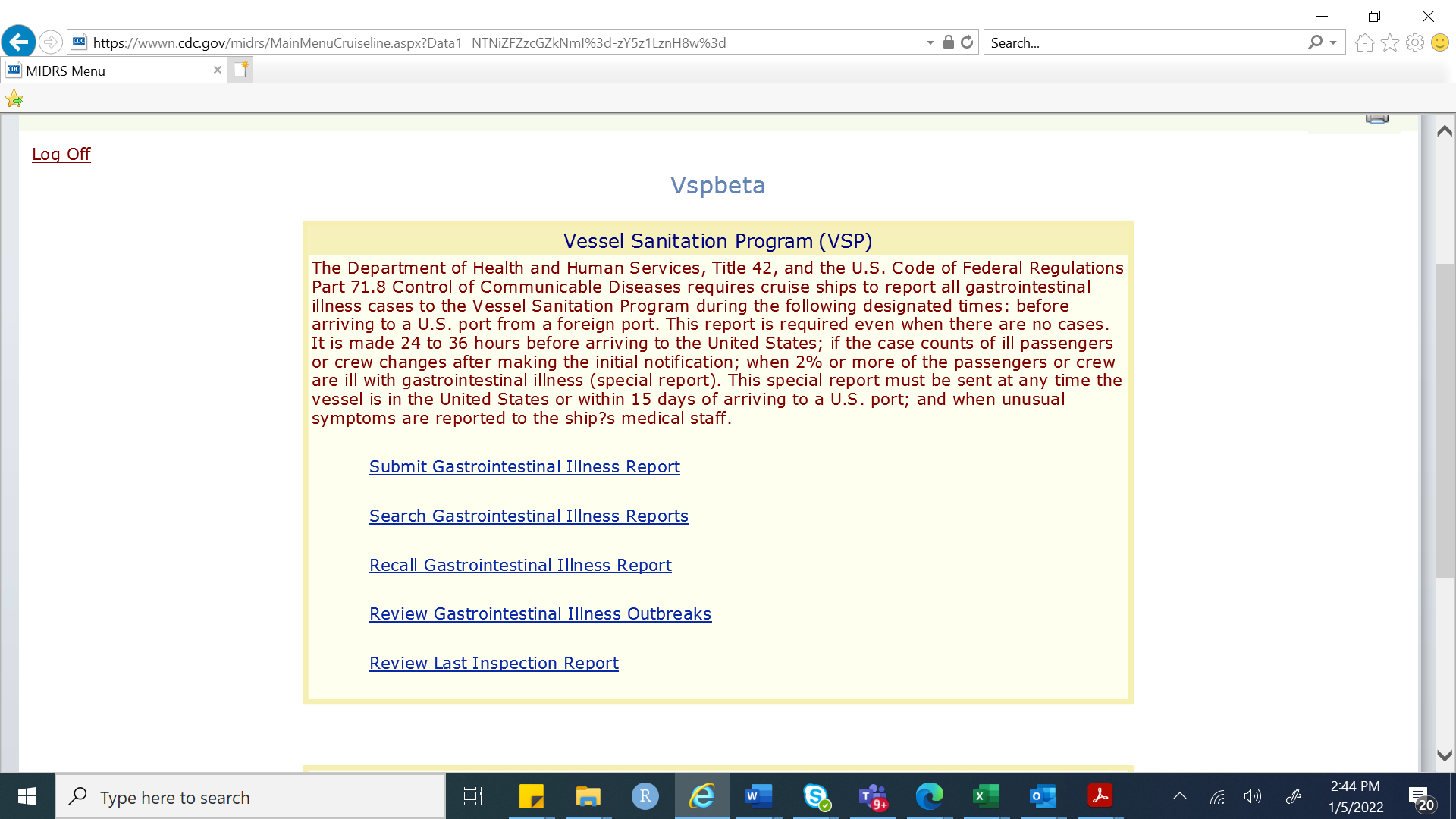
Task: Click the scroll down arrow
Action: [x=1445, y=755]
